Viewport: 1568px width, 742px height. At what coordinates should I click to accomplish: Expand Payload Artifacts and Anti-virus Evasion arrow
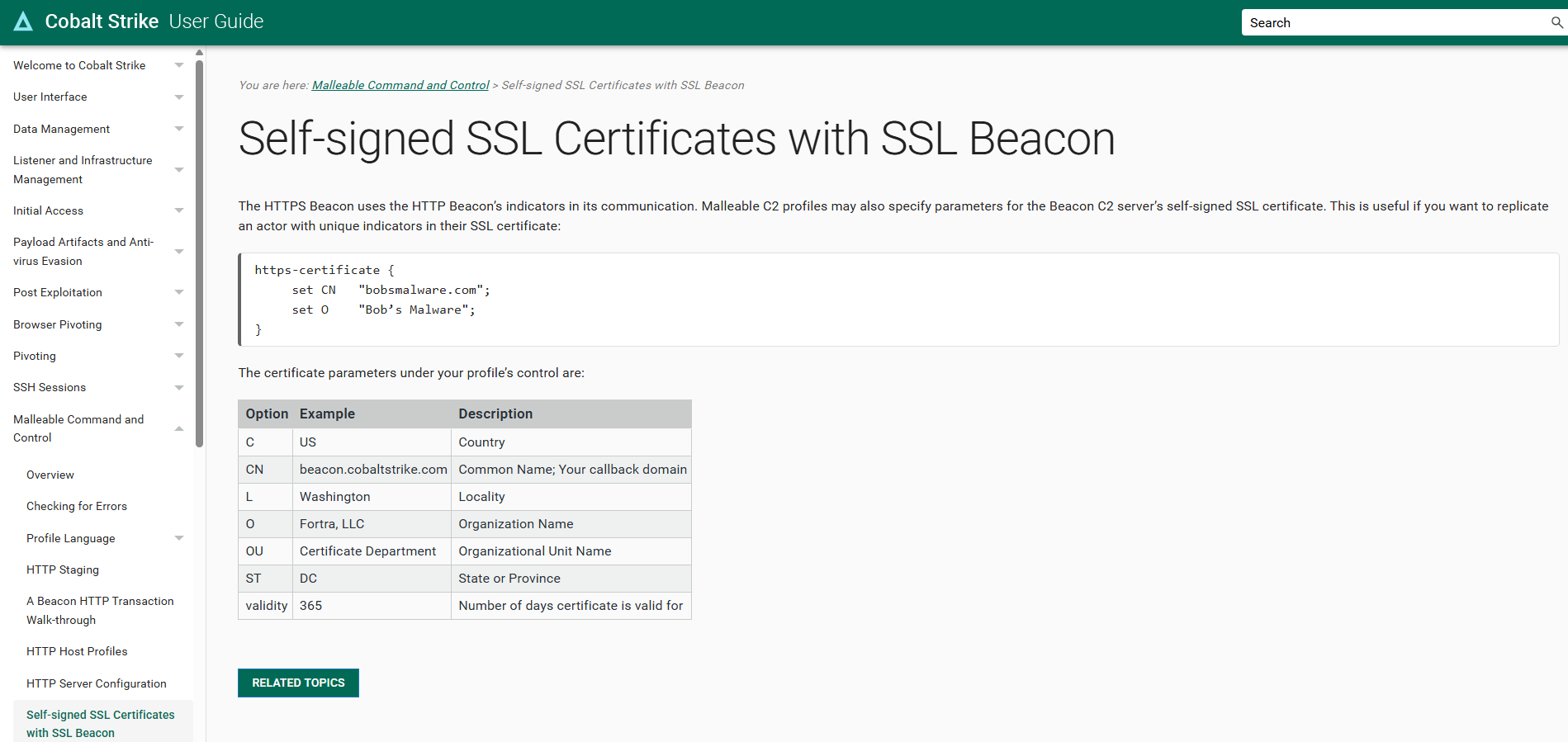pos(179,252)
